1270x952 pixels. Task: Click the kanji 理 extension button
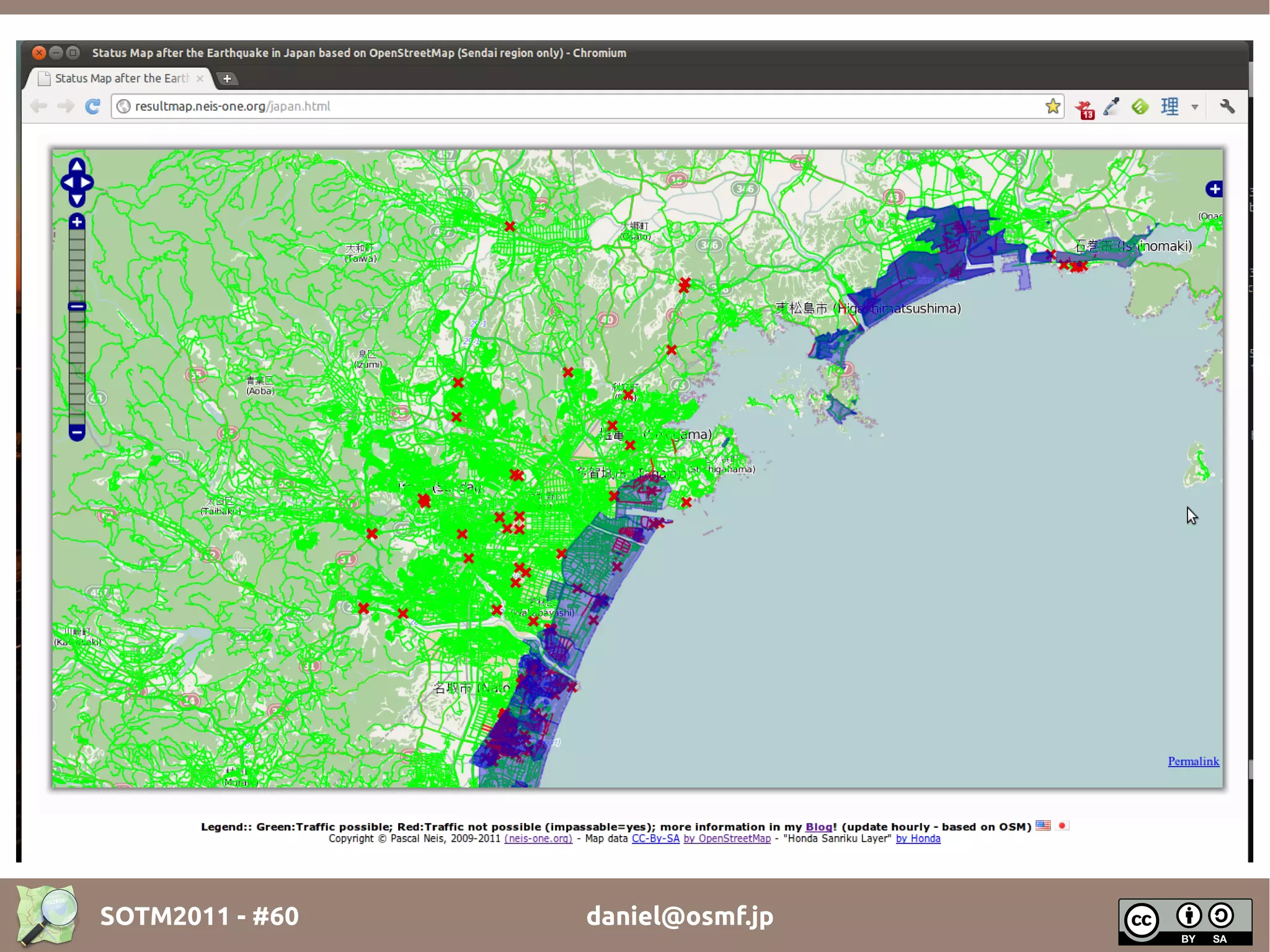pyautogui.click(x=1170, y=107)
